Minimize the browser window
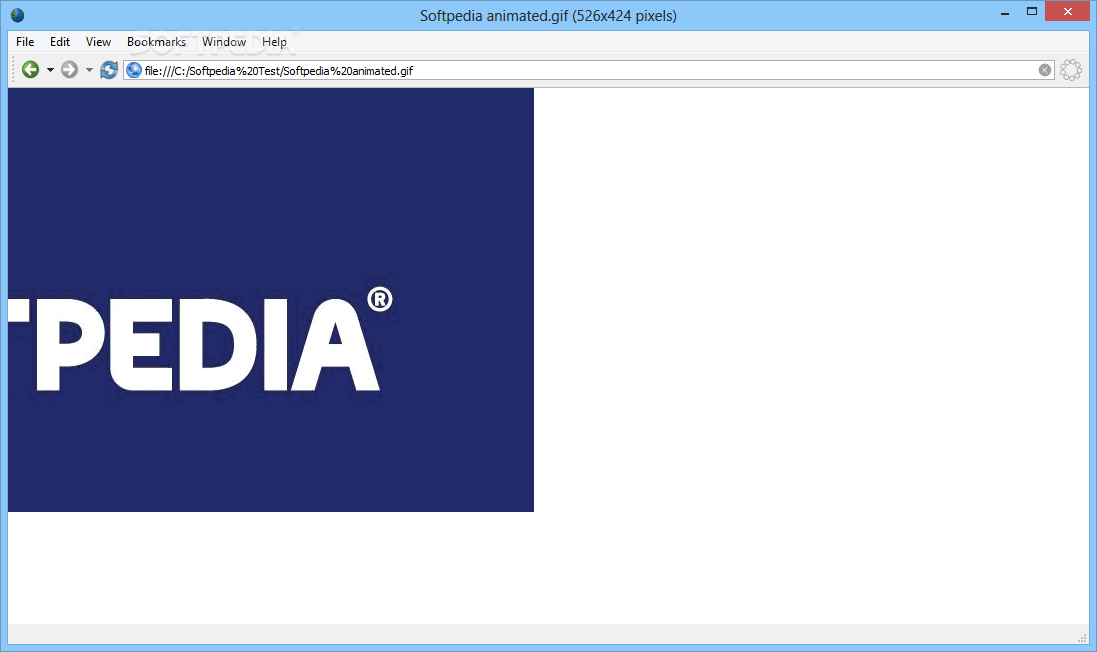Screen dimensions: 1097x652 pyautogui.click(x=1005, y=13)
